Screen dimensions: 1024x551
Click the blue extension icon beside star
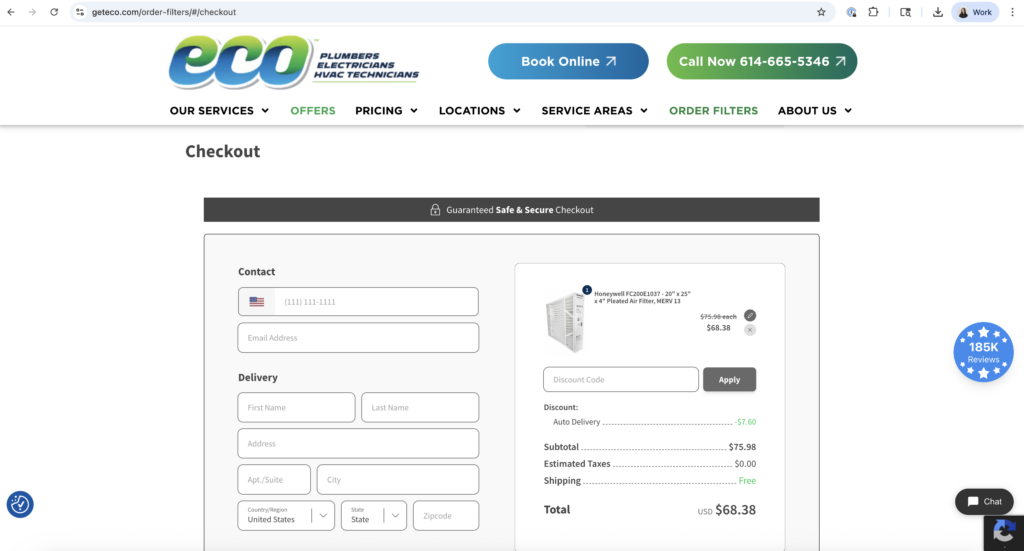click(851, 12)
